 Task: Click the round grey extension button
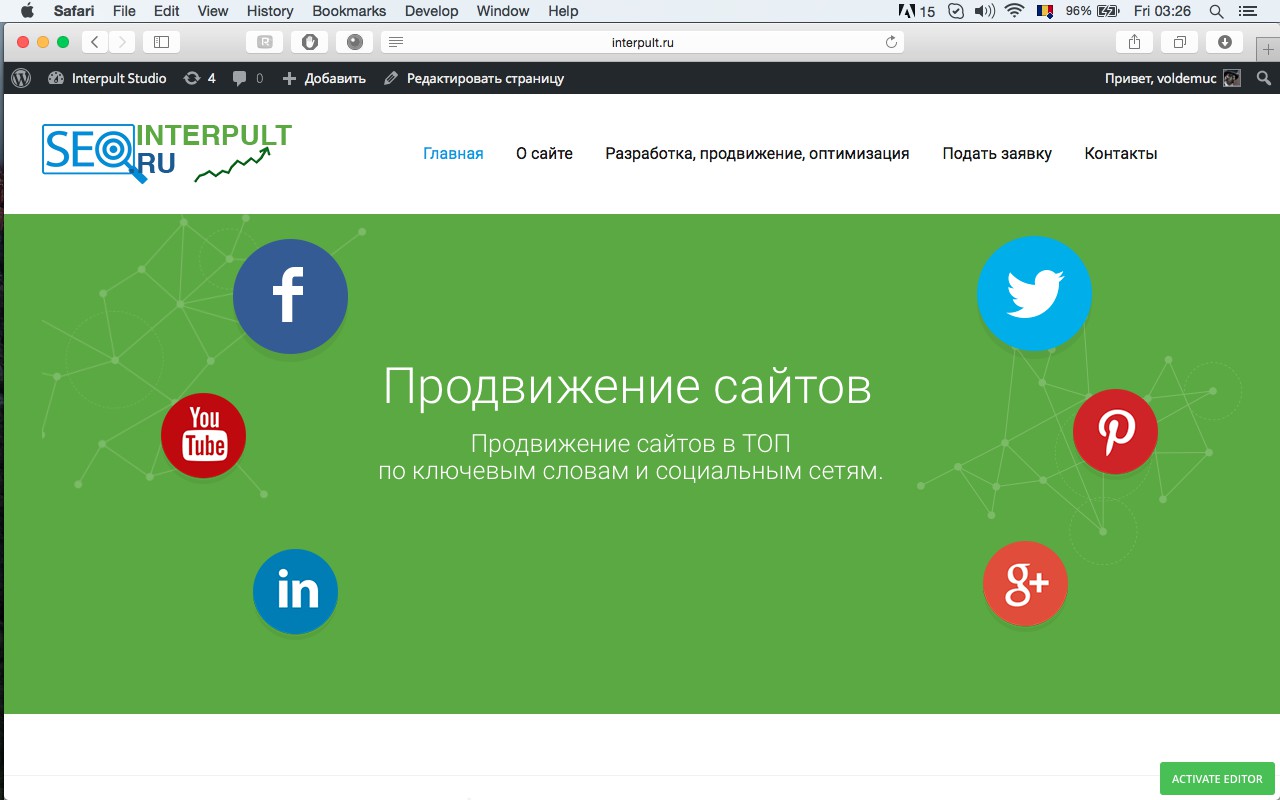click(x=354, y=42)
